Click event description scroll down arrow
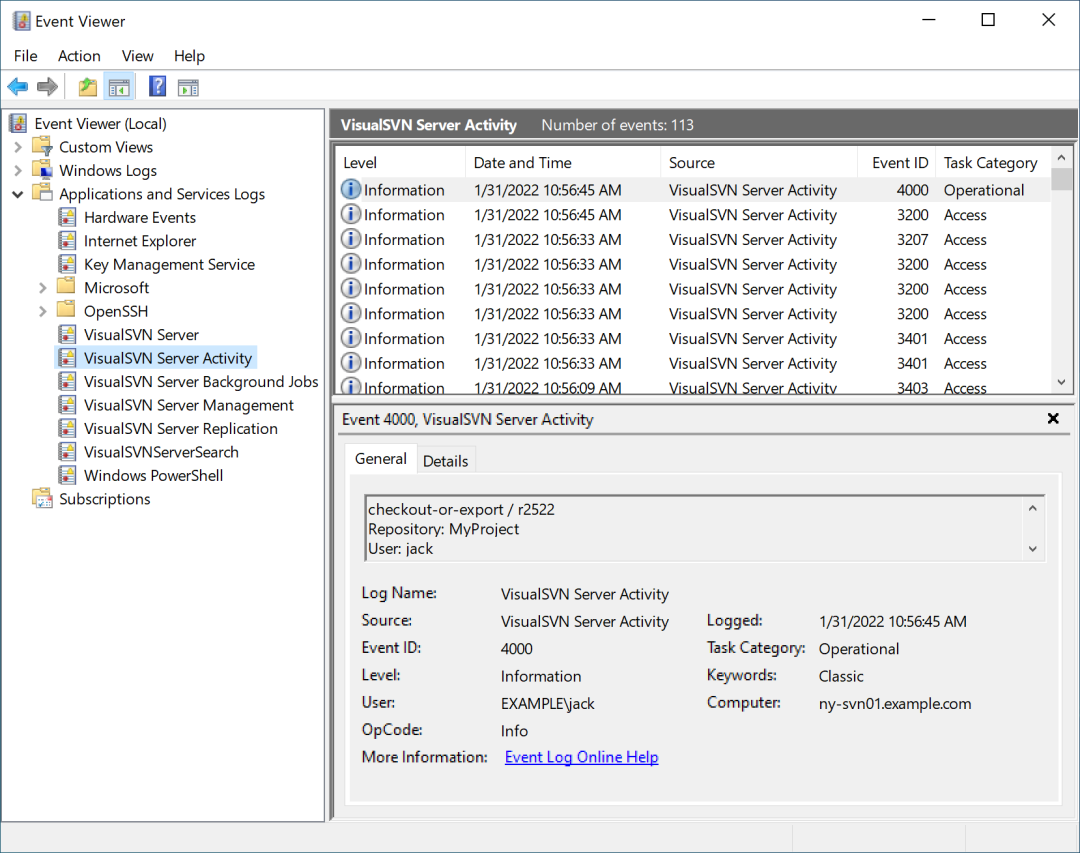The height and width of the screenshot is (853, 1080). 1032,549
